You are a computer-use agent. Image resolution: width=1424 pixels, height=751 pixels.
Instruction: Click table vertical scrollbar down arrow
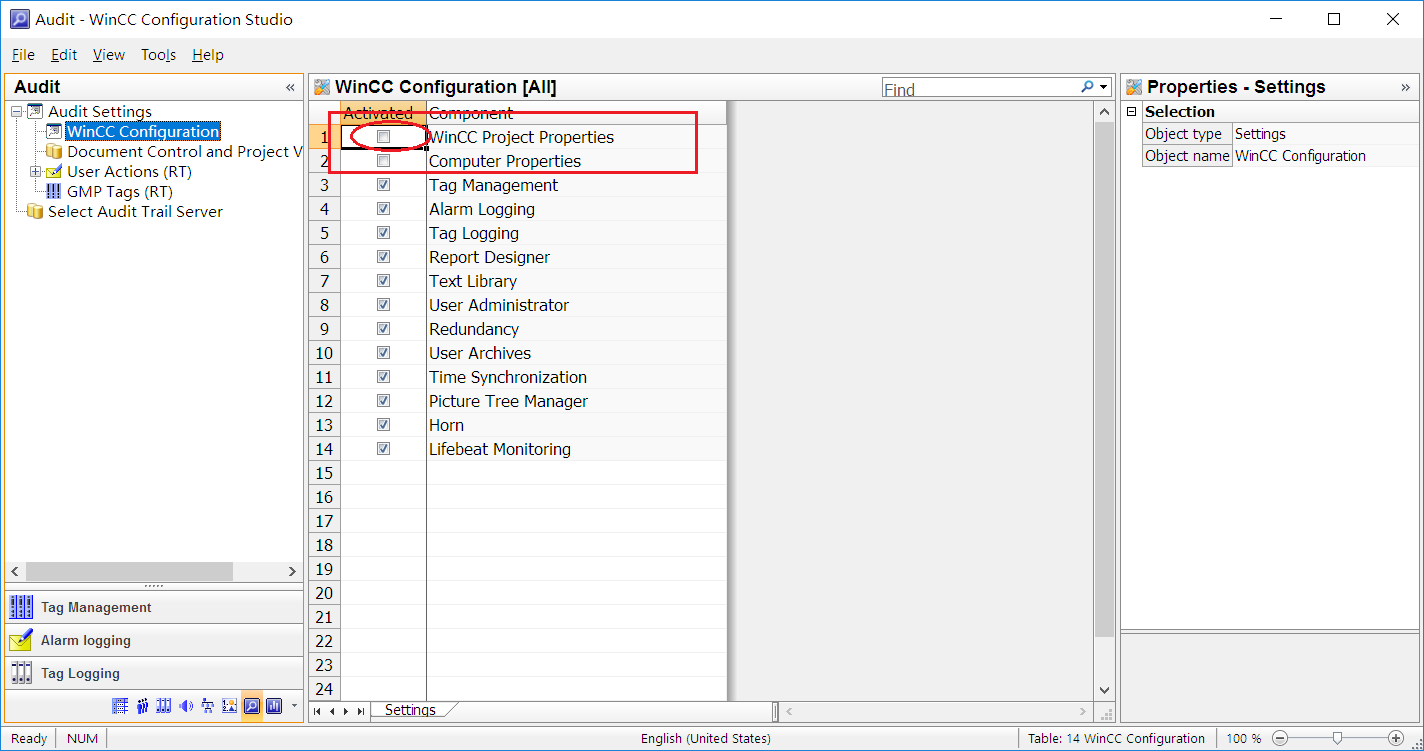(x=1104, y=689)
